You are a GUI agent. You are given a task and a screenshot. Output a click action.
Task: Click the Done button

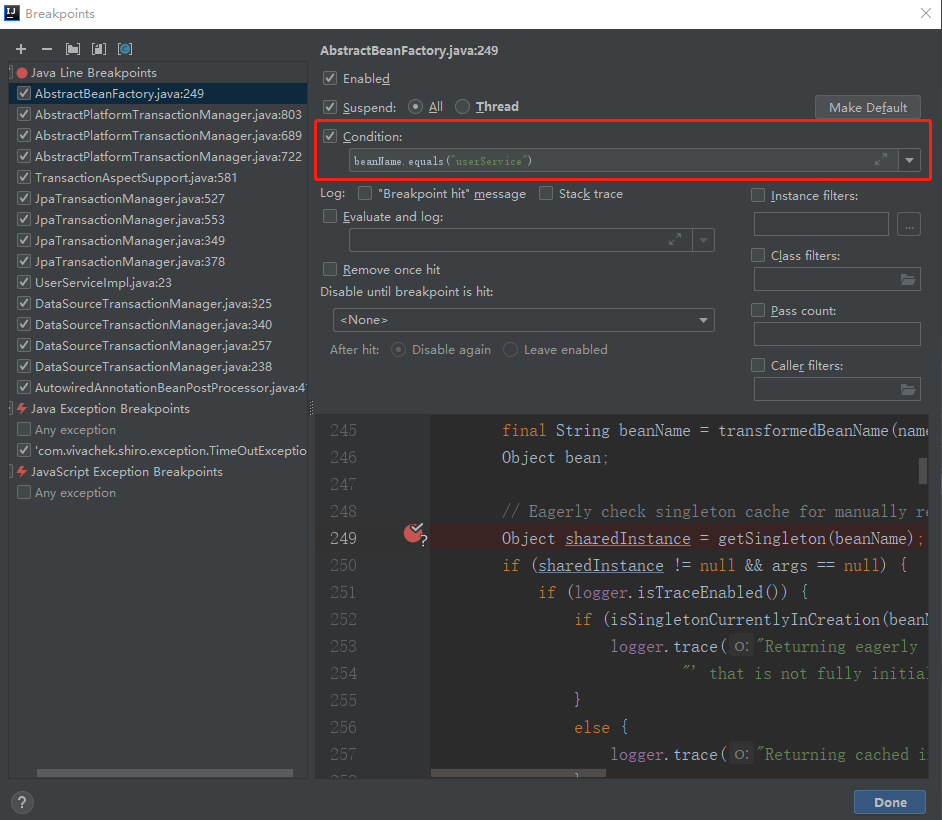[x=889, y=802]
